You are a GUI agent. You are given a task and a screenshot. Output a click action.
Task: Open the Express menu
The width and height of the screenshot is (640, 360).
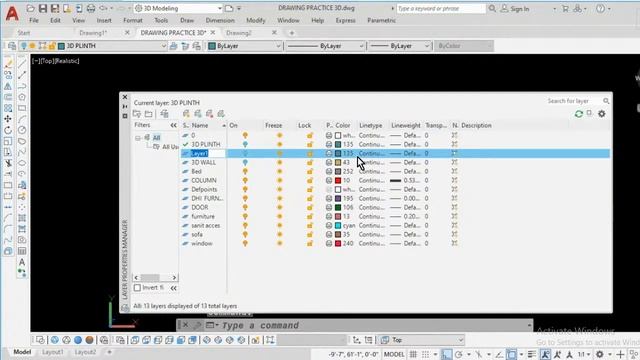click(345, 20)
